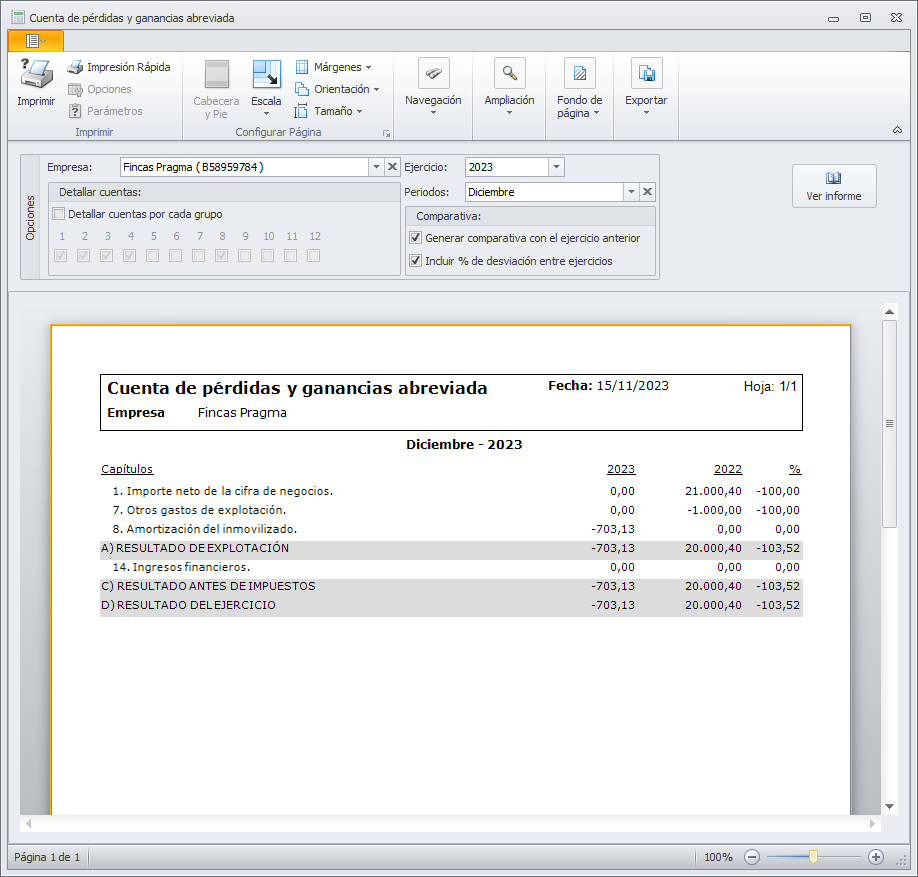
Task: Click the Exportar document icon
Action: 646,74
